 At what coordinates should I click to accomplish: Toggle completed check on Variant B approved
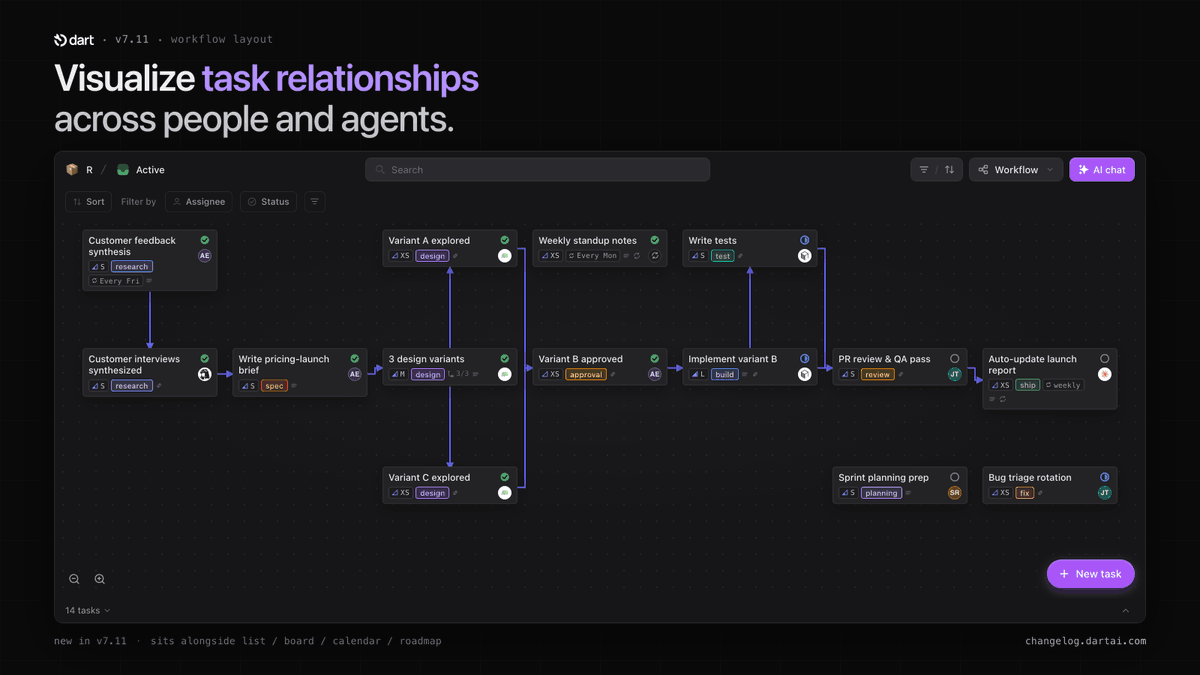pyautogui.click(x=655, y=359)
